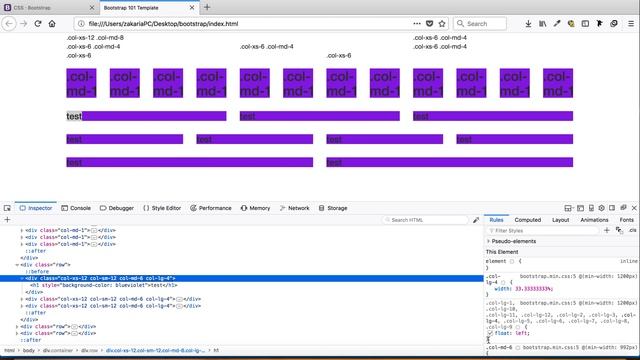Focus the Filter Styles field

543,231
